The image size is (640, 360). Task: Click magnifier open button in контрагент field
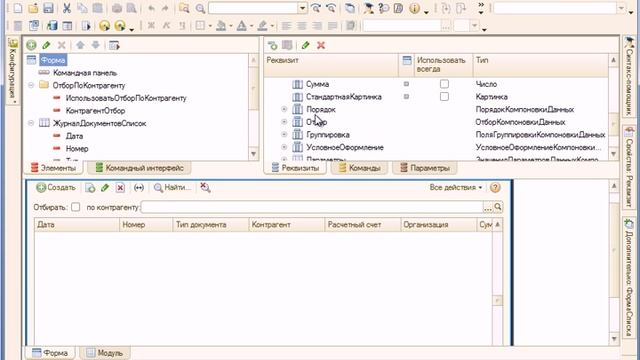498,207
